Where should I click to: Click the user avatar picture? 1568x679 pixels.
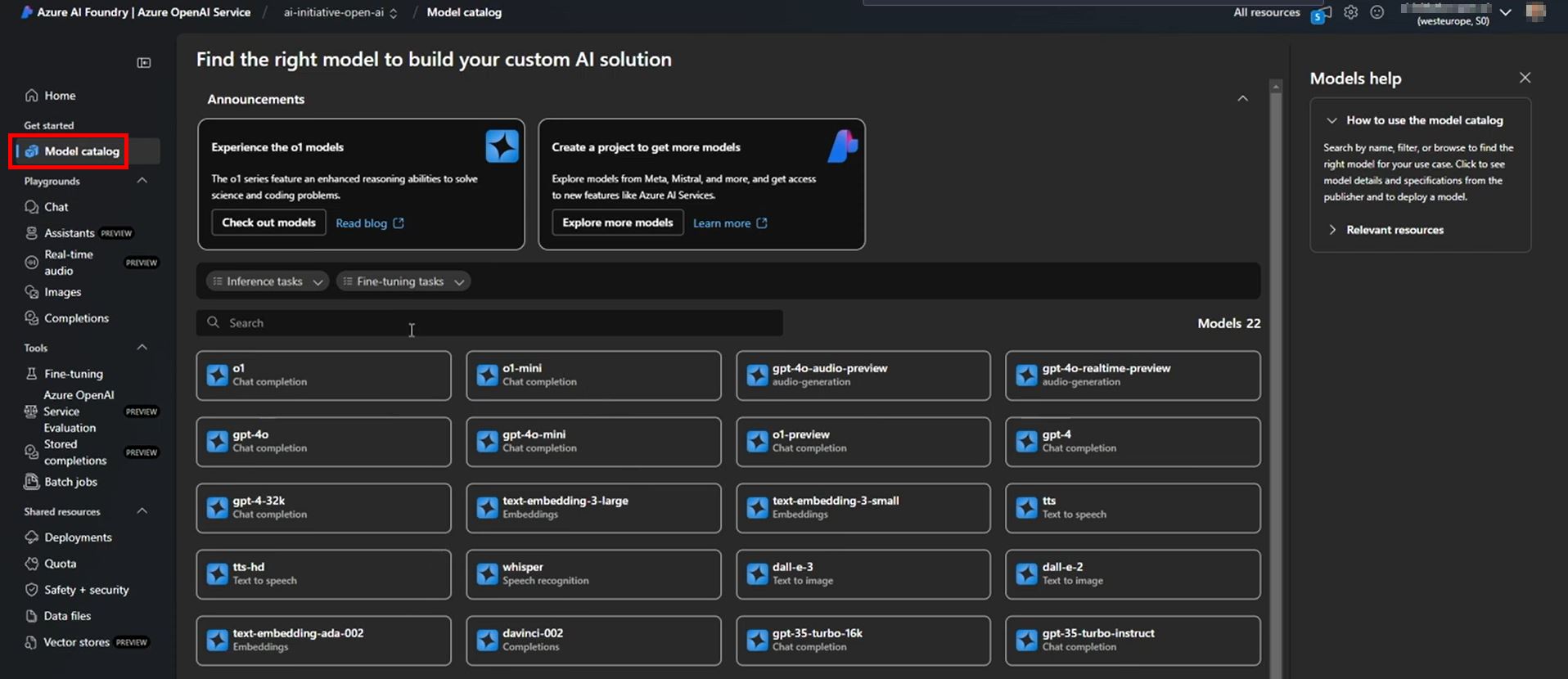(1535, 12)
